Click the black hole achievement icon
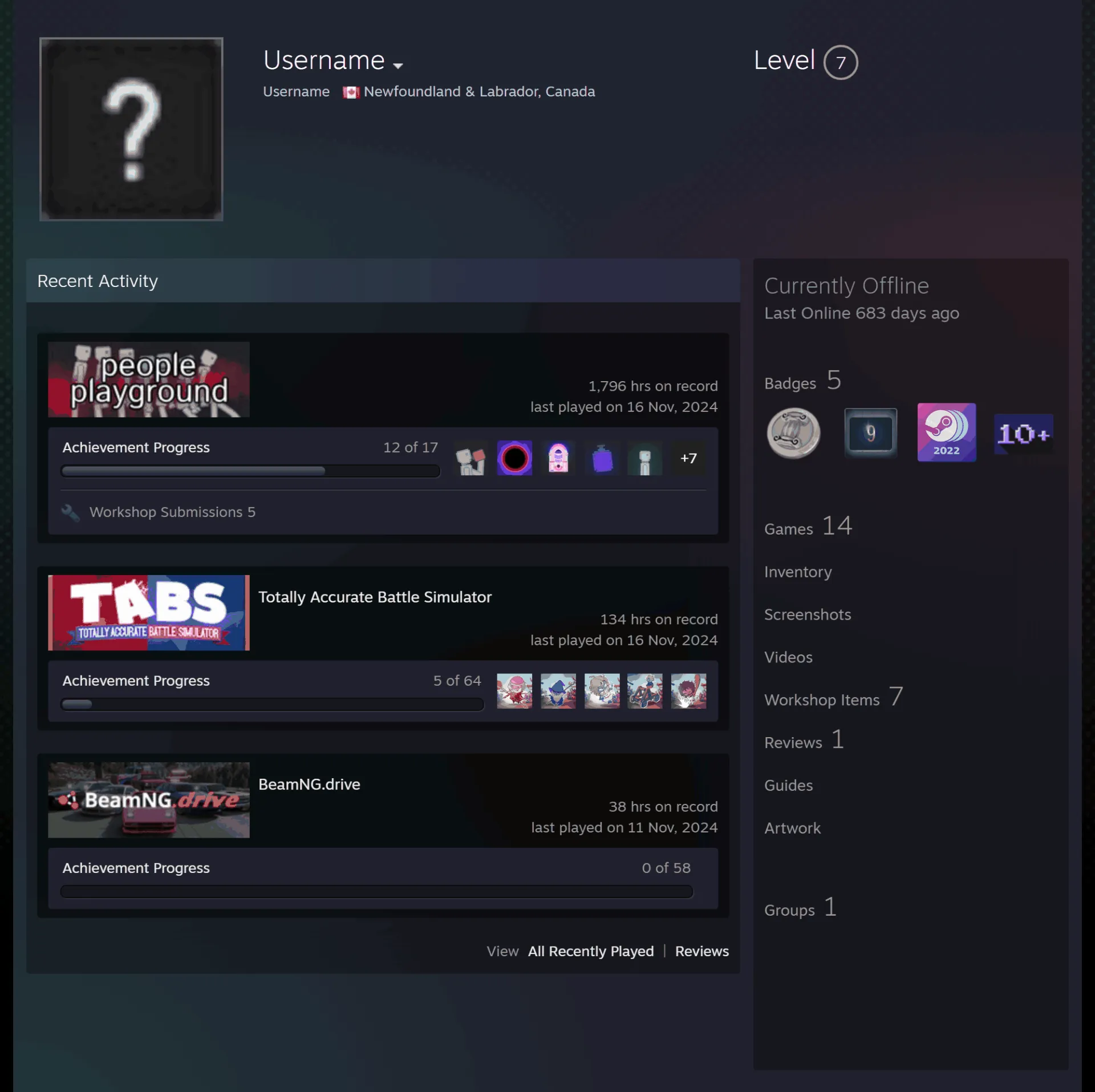 [514, 458]
